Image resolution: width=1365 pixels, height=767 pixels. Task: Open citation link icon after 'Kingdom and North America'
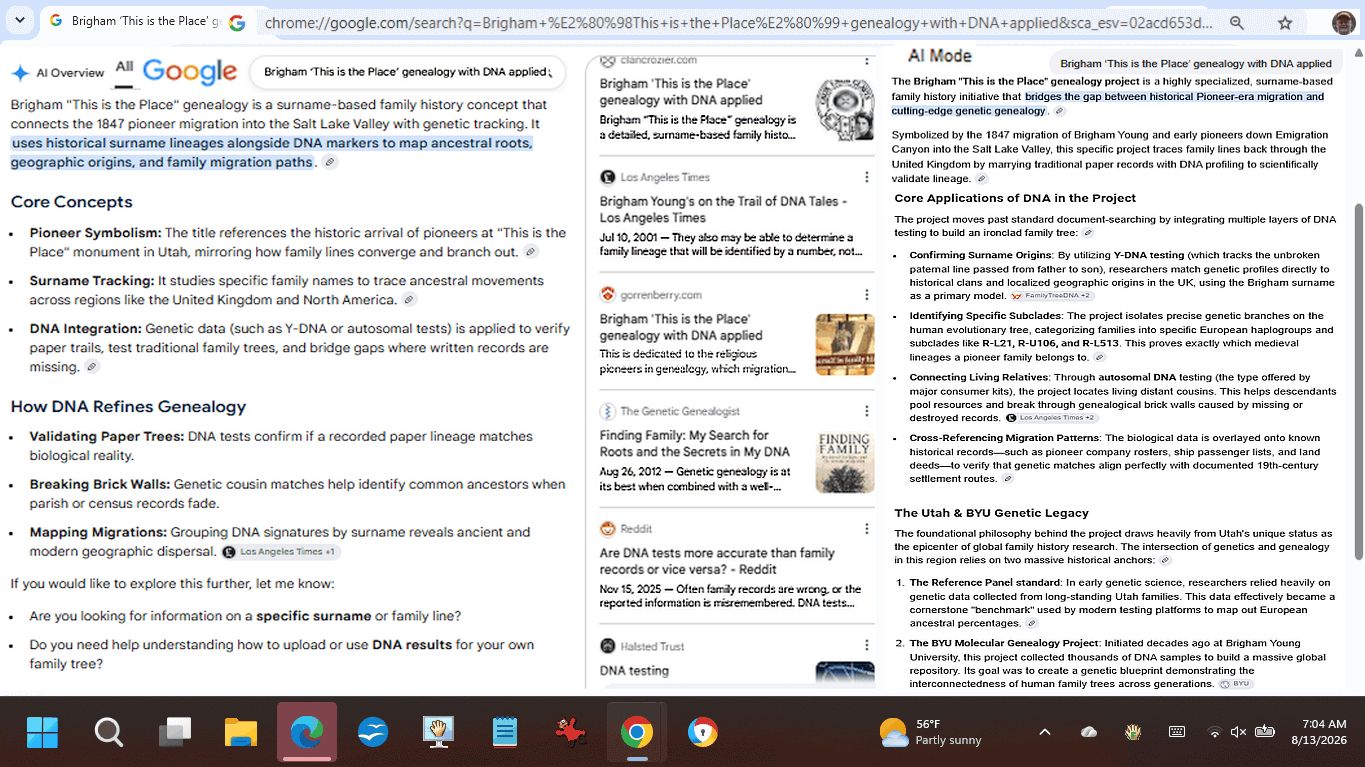(409, 300)
